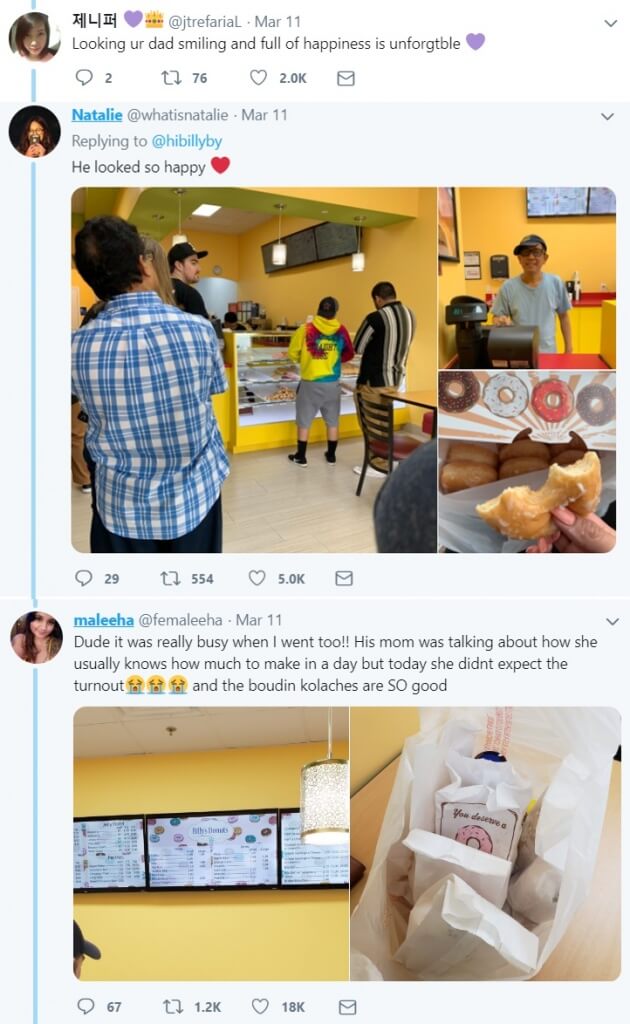Share Natalie's tweet via message envelope icon
Image resolution: width=630 pixels, height=1024 pixels.
(x=344, y=578)
